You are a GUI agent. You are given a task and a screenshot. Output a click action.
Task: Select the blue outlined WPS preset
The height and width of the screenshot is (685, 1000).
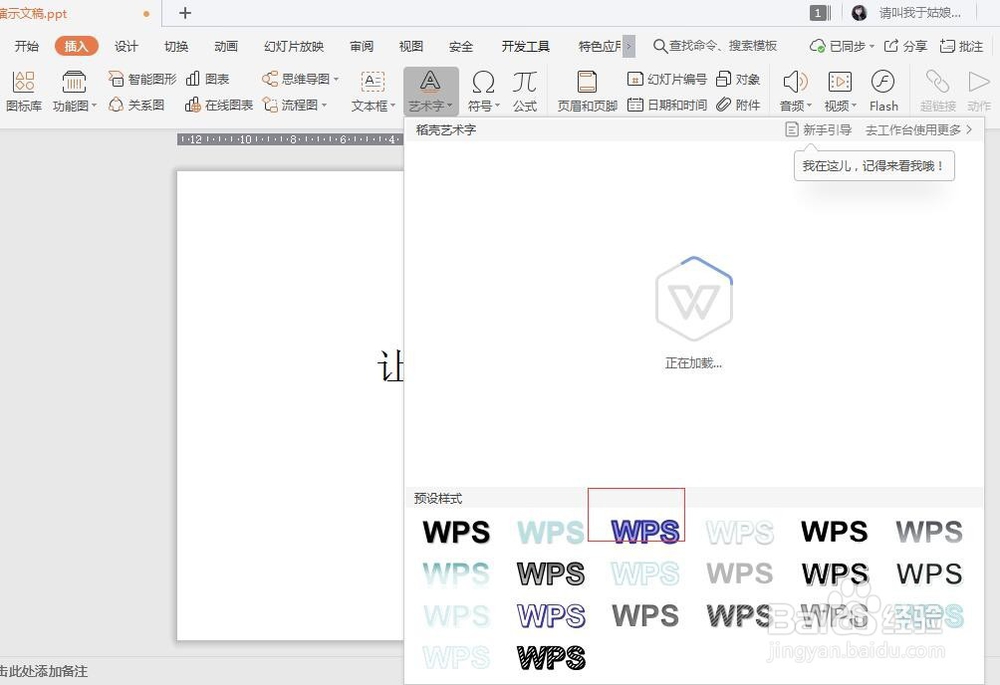click(645, 531)
